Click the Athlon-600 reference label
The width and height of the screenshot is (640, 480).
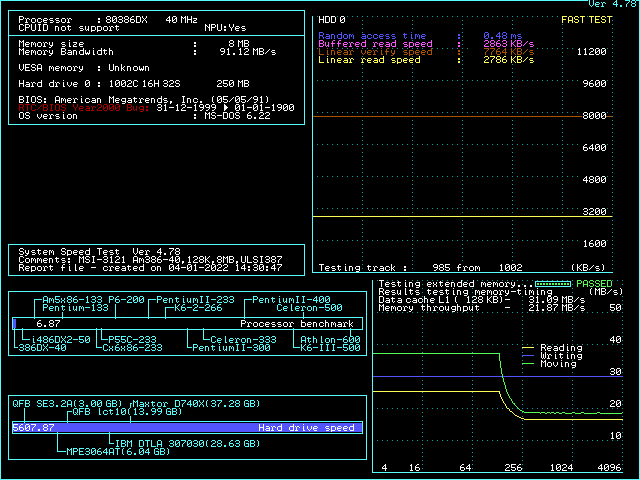(330, 340)
